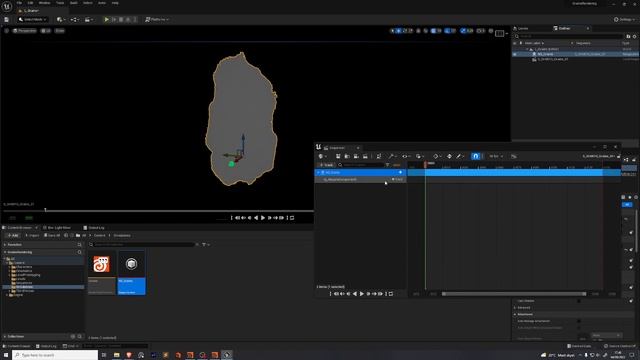Add track to the component sub-track
Screen dimensions: 640x360
(398, 180)
